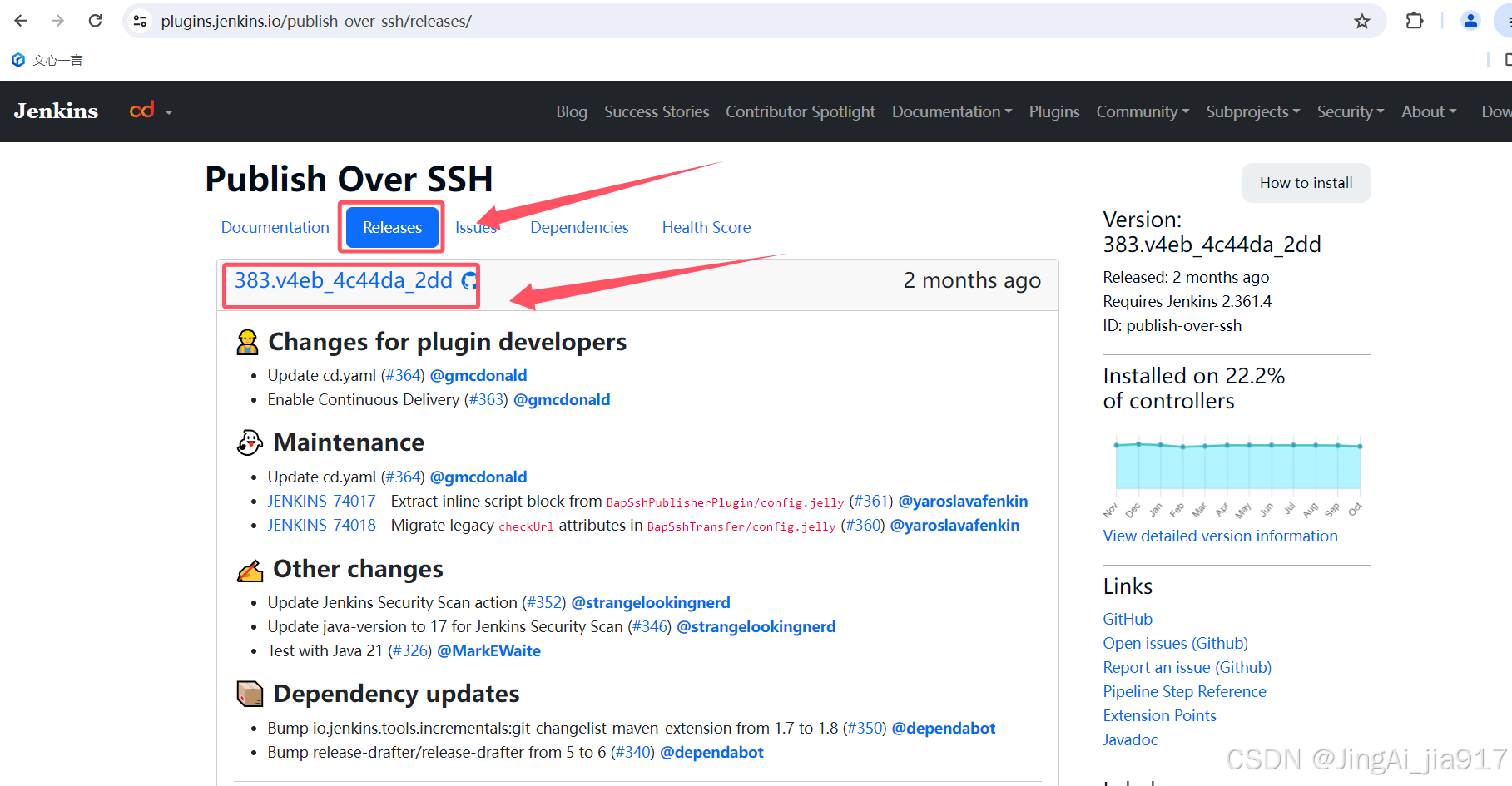Open release 383.v4eb_4c44da_2dd link
Screen dimensions: 1512x786
pyautogui.click(x=343, y=280)
